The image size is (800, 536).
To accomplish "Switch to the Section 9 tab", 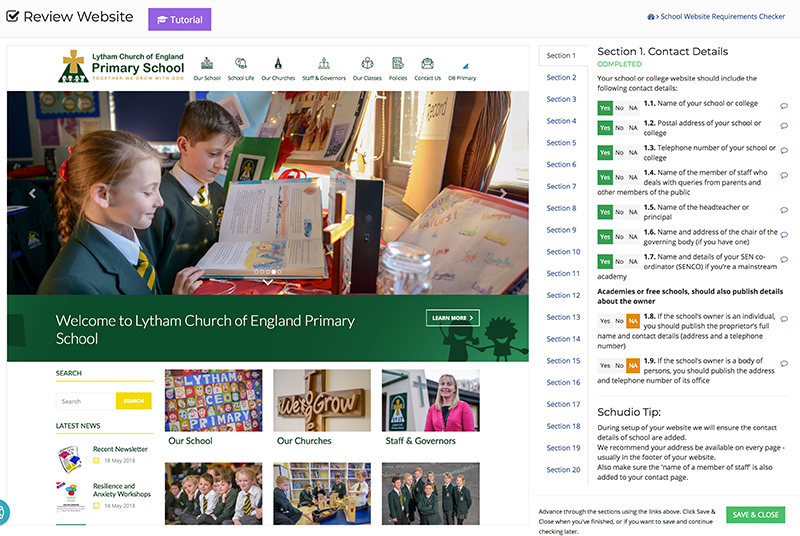I will (x=561, y=230).
